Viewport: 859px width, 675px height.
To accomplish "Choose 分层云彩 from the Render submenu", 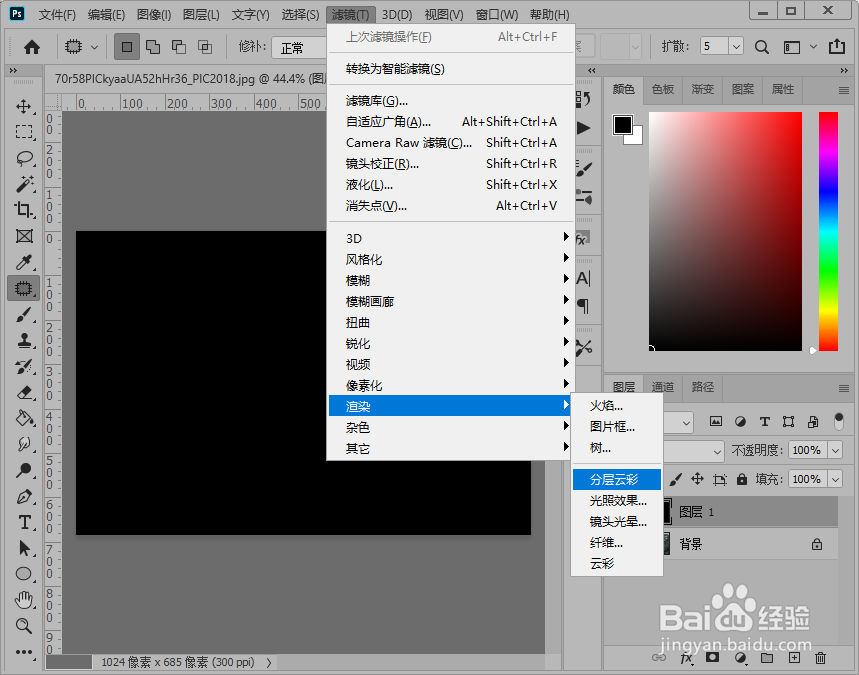I will pyautogui.click(x=614, y=479).
